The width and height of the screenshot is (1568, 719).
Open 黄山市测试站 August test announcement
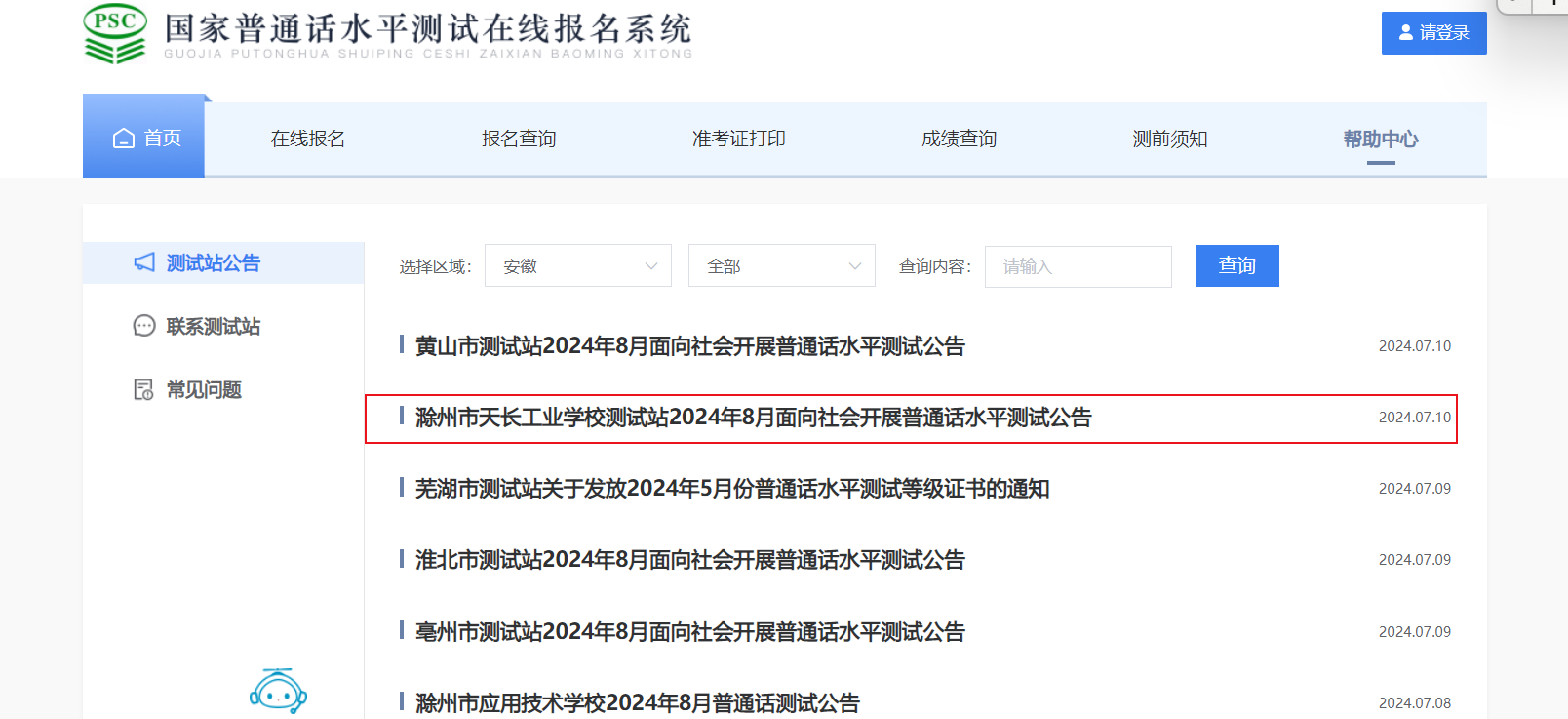coord(689,346)
